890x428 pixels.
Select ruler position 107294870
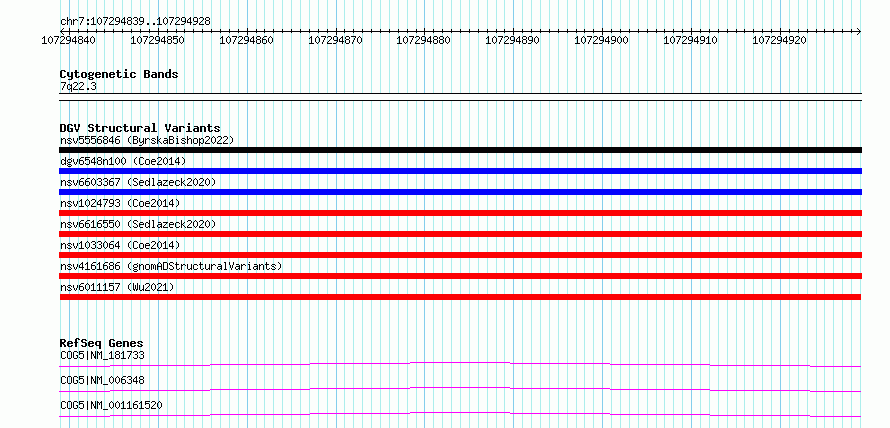(x=335, y=40)
